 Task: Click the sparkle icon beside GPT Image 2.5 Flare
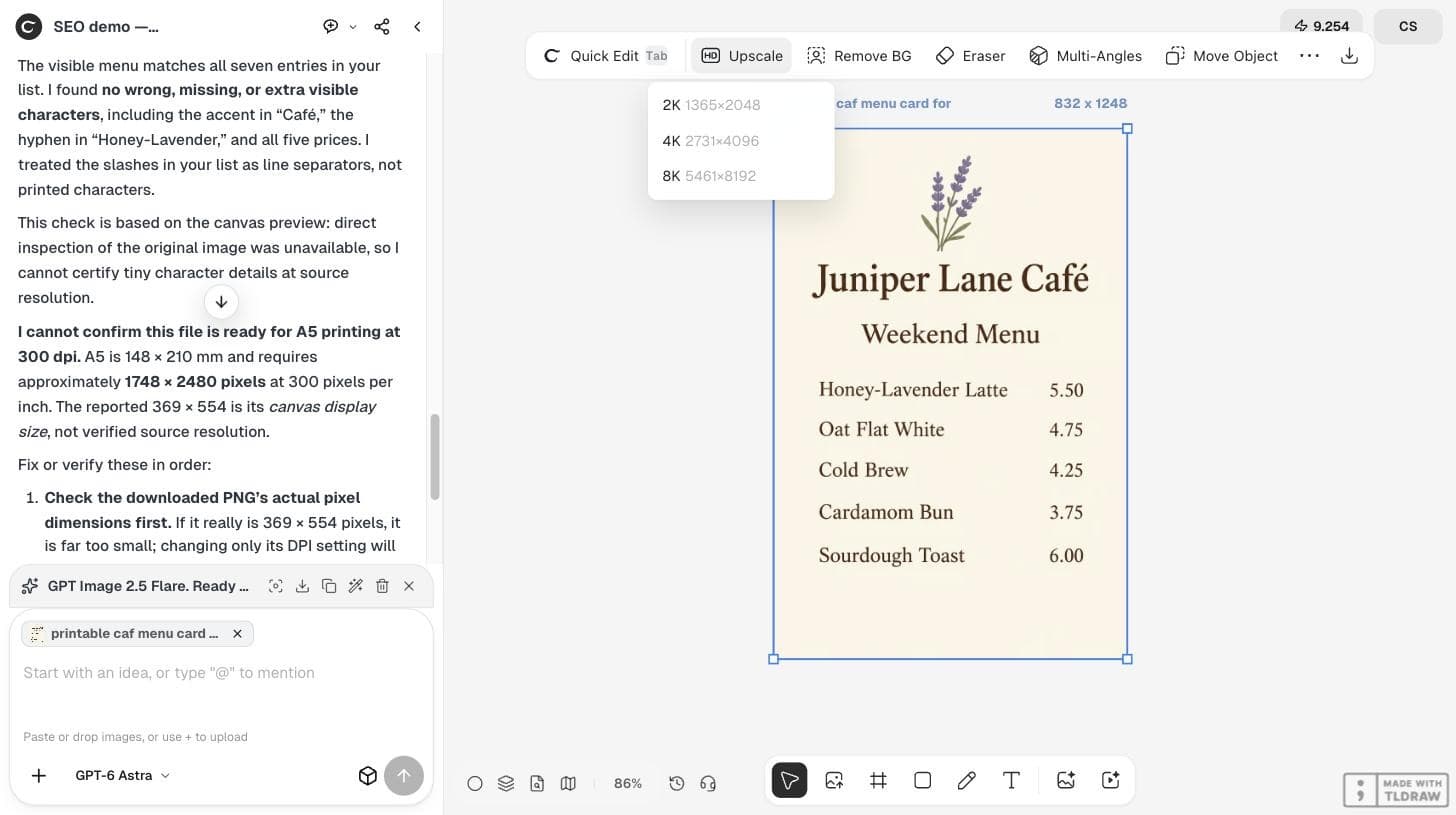pyautogui.click(x=30, y=586)
